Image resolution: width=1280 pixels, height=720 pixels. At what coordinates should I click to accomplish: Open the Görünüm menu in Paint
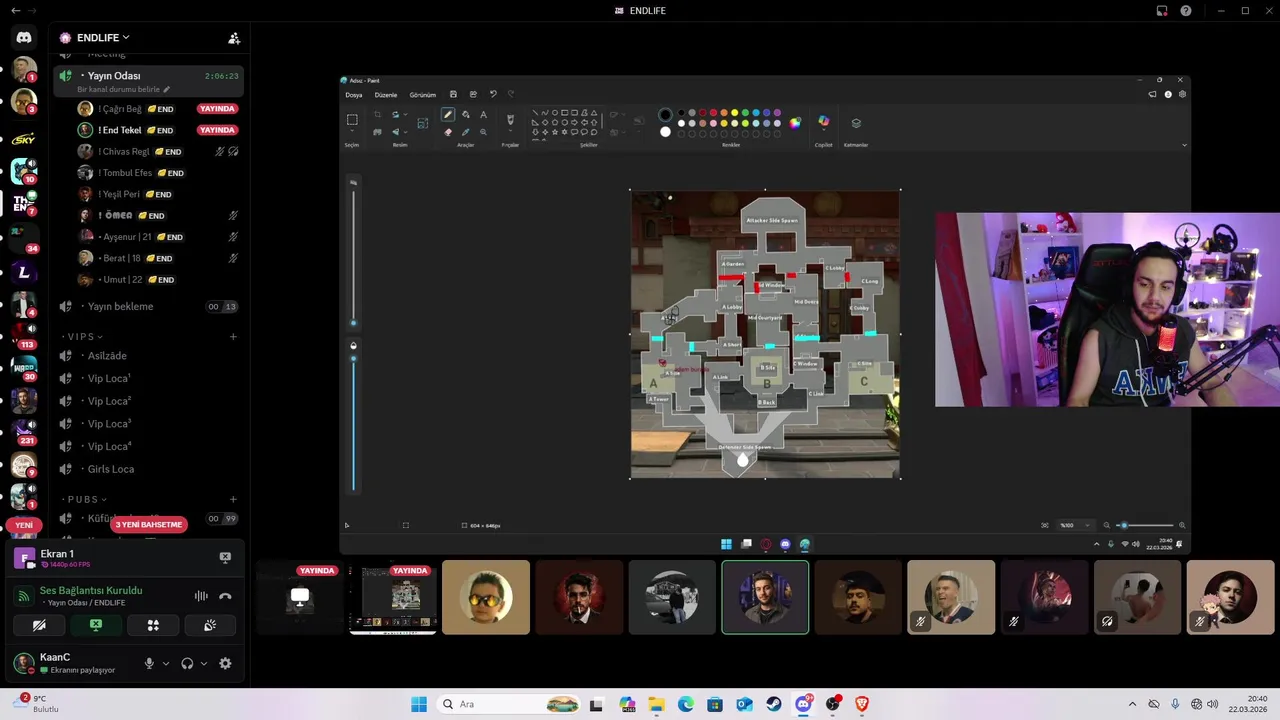(x=423, y=95)
